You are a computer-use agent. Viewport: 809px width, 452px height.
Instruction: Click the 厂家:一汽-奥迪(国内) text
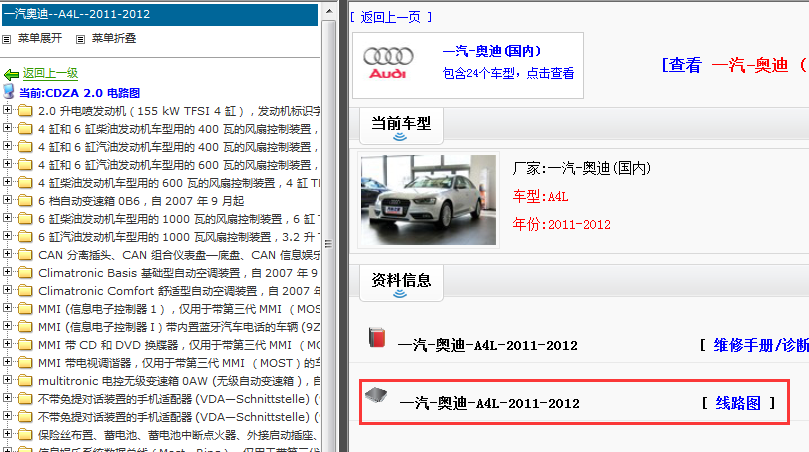click(581, 168)
